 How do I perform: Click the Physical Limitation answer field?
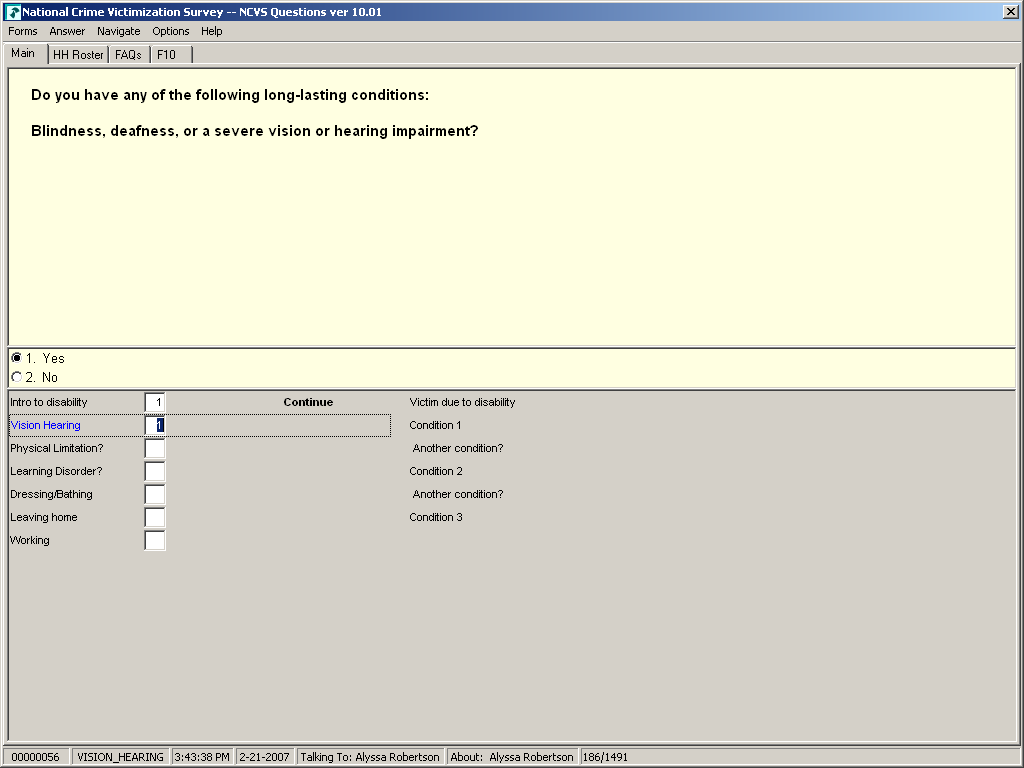(155, 448)
